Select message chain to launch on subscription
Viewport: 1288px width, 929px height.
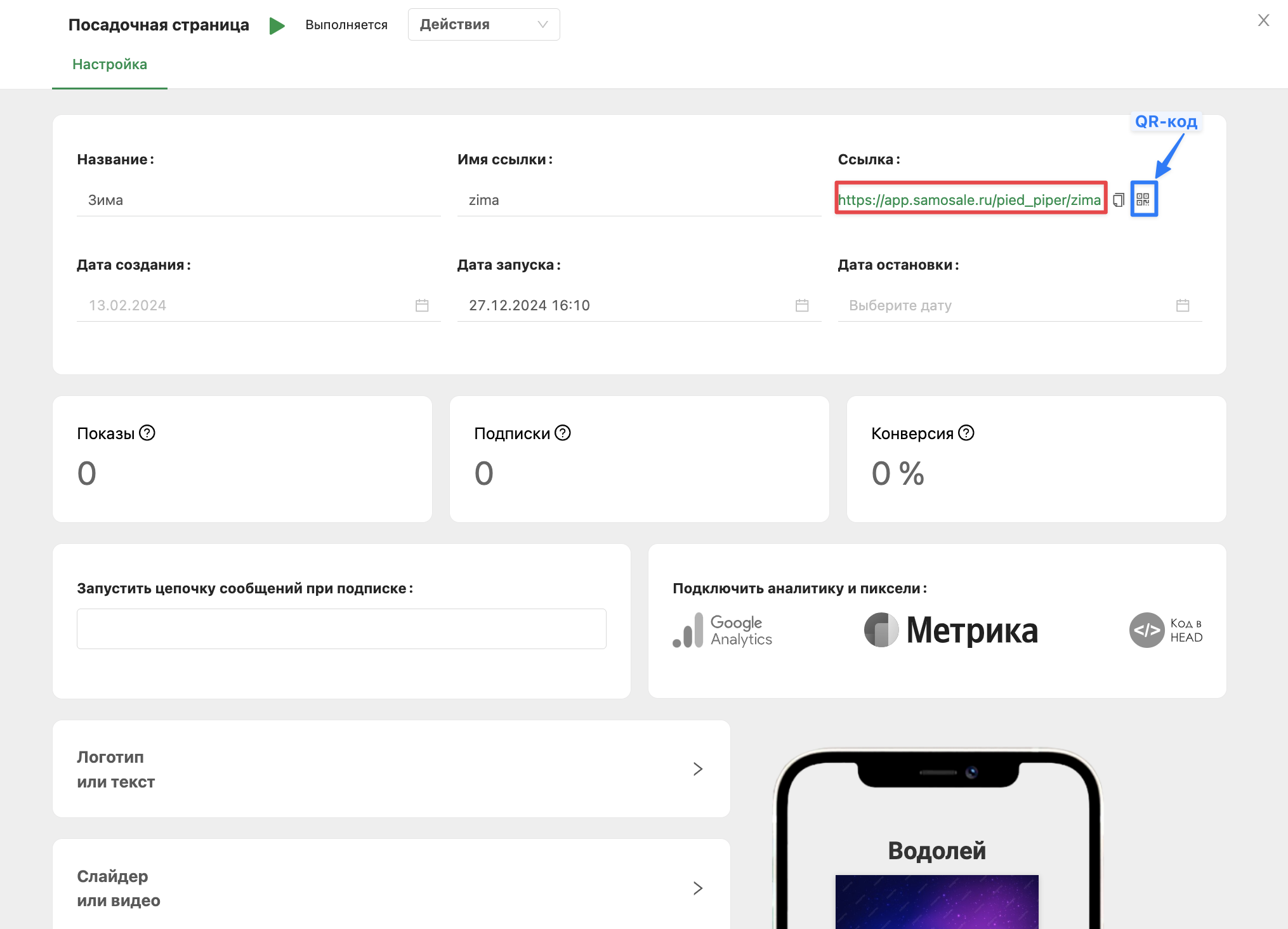coord(341,629)
